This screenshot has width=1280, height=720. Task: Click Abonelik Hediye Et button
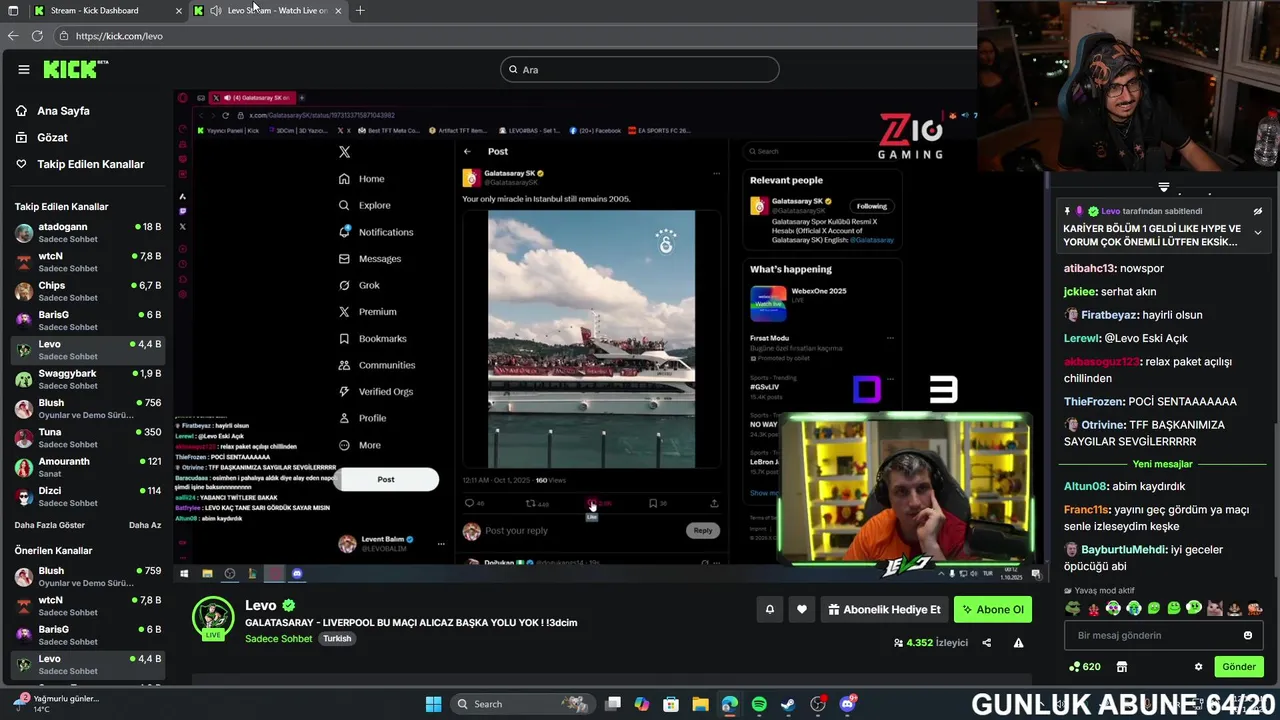coord(885,609)
